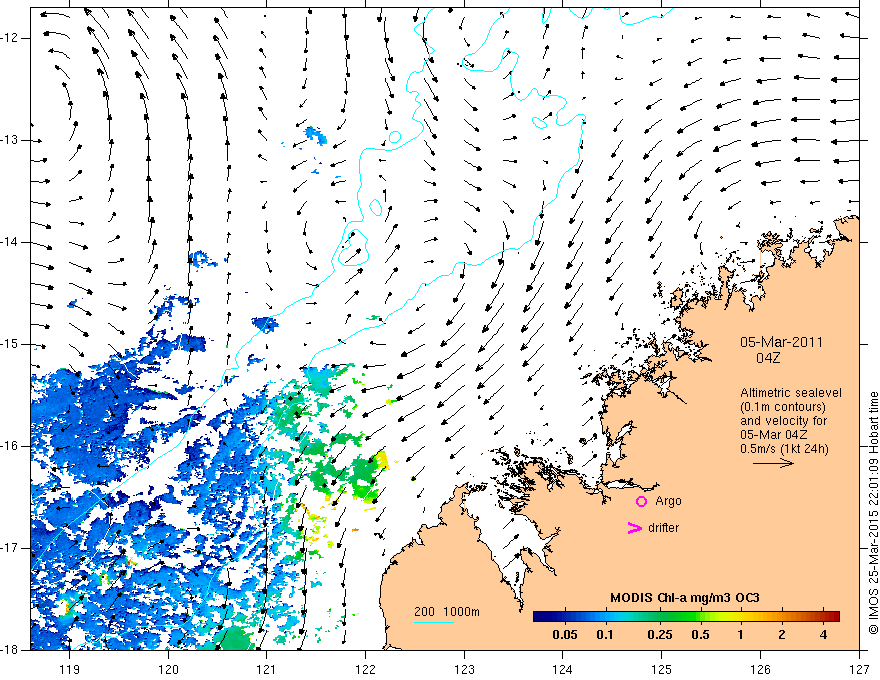This screenshot has height=680, width=880.
Task: Click the latitude axis label -18
Action: click(10, 650)
